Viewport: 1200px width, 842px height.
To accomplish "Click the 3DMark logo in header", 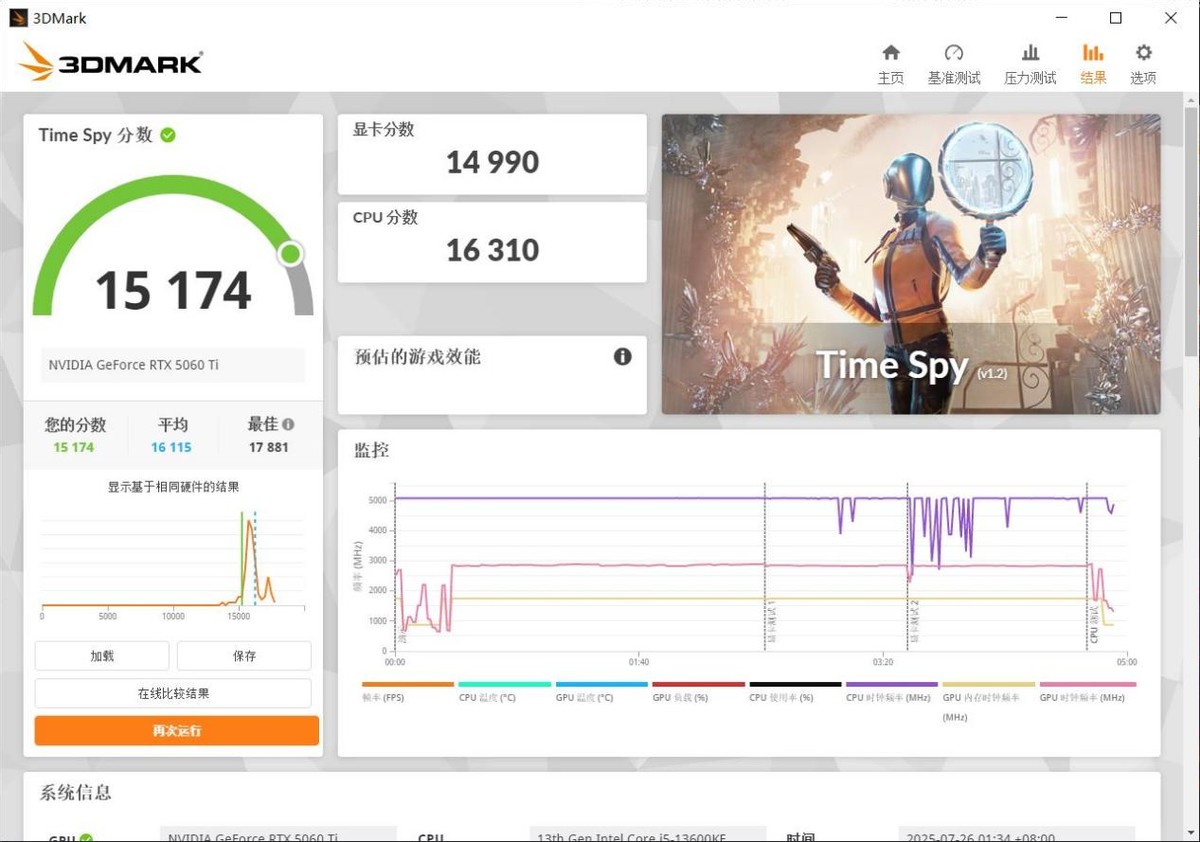I will (110, 62).
